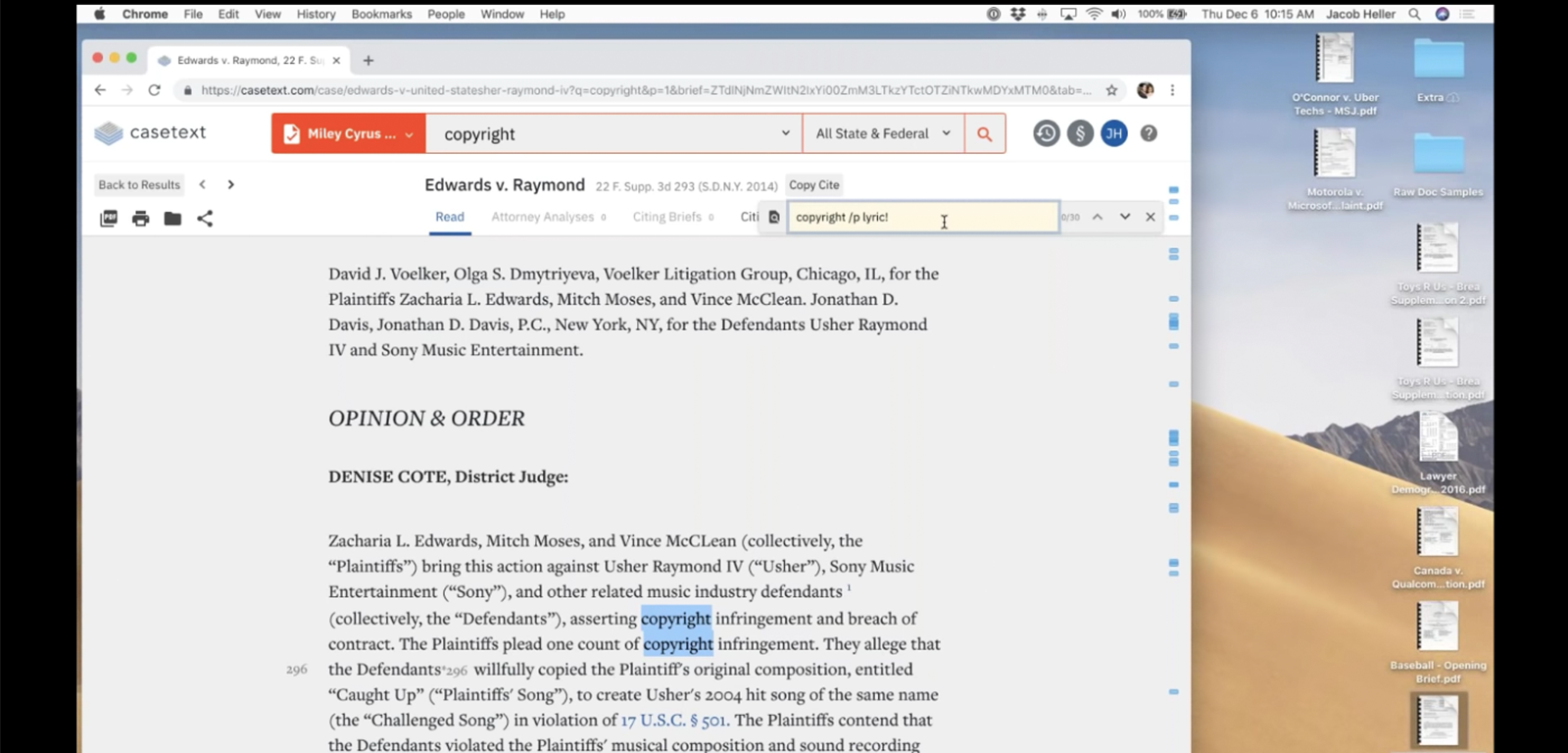Jump to previous in-document search match
This screenshot has height=753, width=1568.
coord(1098,217)
